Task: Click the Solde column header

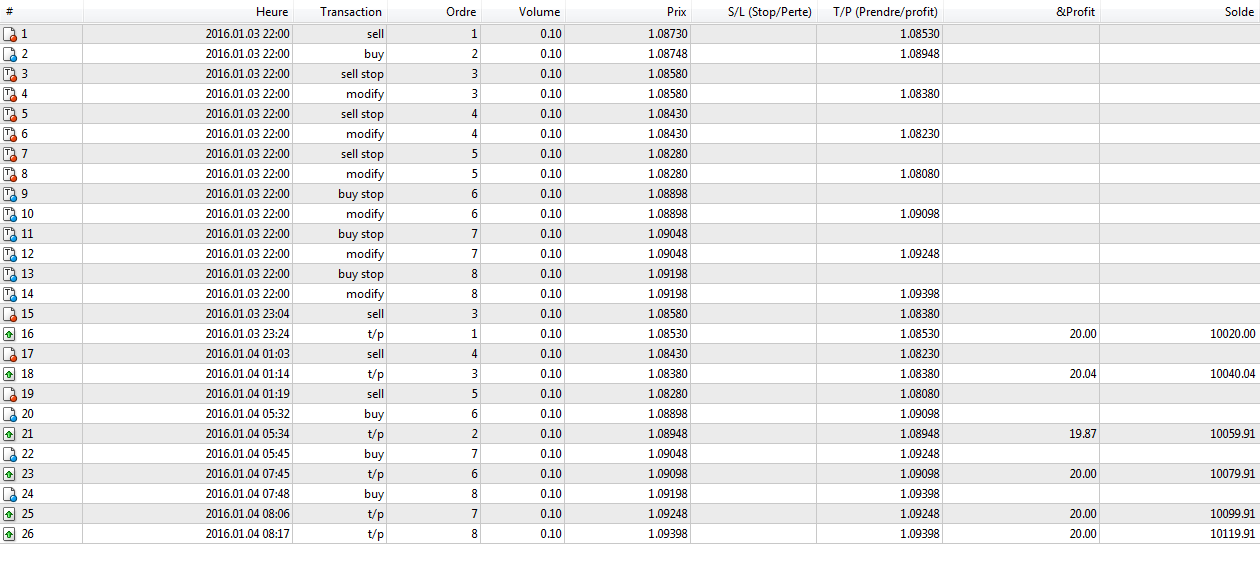Action: click(1238, 12)
